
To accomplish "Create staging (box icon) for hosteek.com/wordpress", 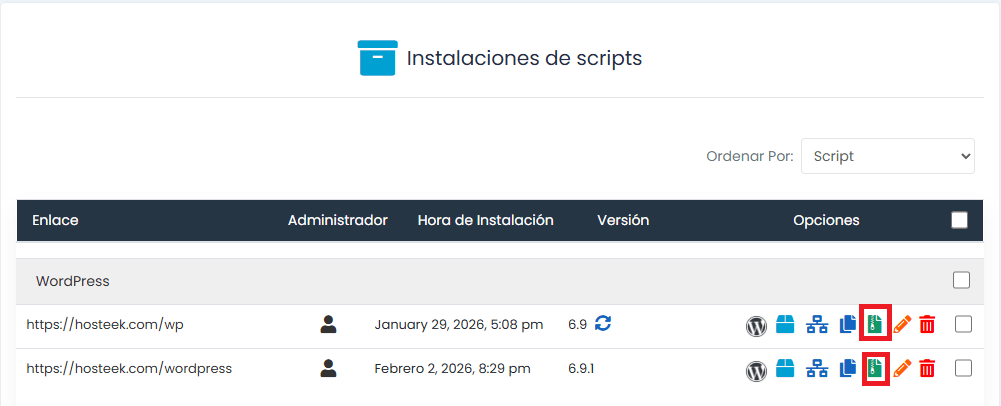I will [x=785, y=368].
